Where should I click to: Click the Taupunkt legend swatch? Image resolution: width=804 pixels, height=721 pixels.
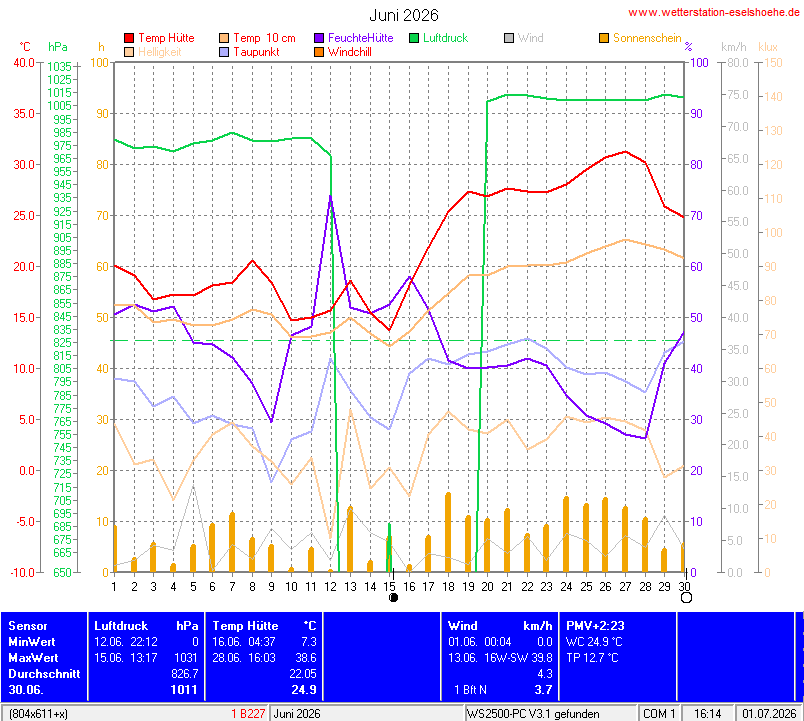click(224, 52)
